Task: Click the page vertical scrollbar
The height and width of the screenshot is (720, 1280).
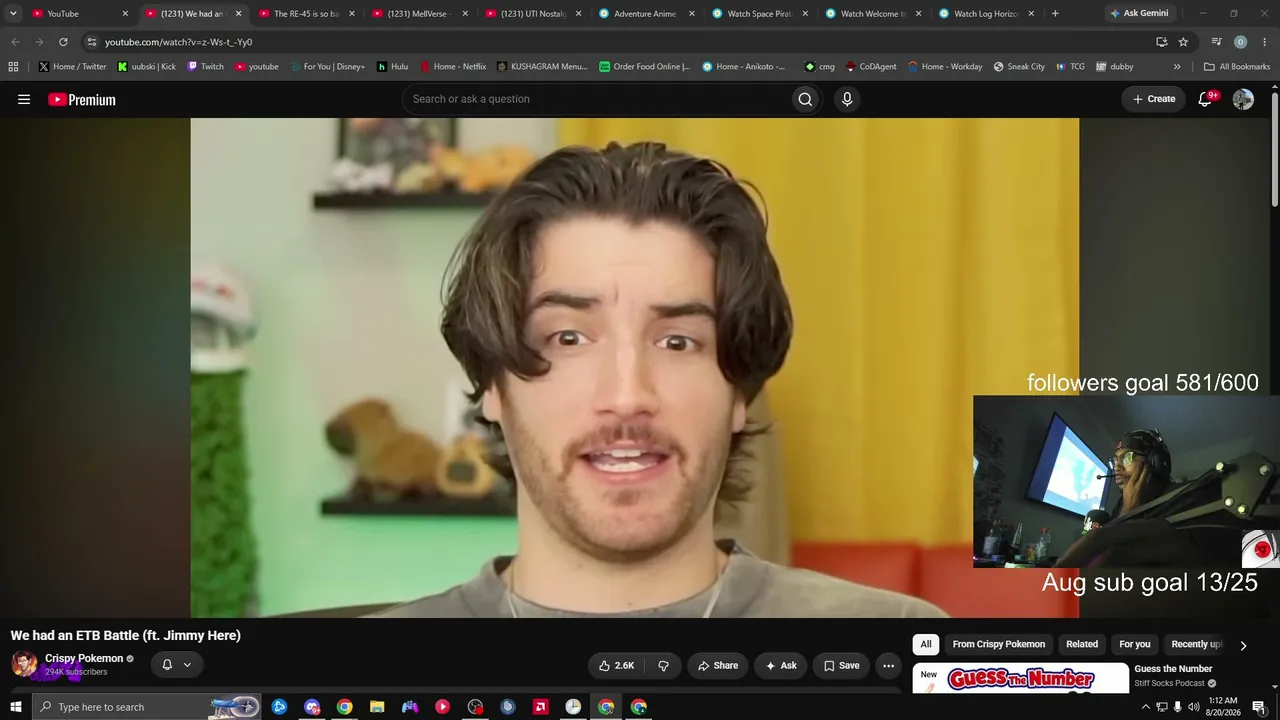Action: [x=1275, y=150]
